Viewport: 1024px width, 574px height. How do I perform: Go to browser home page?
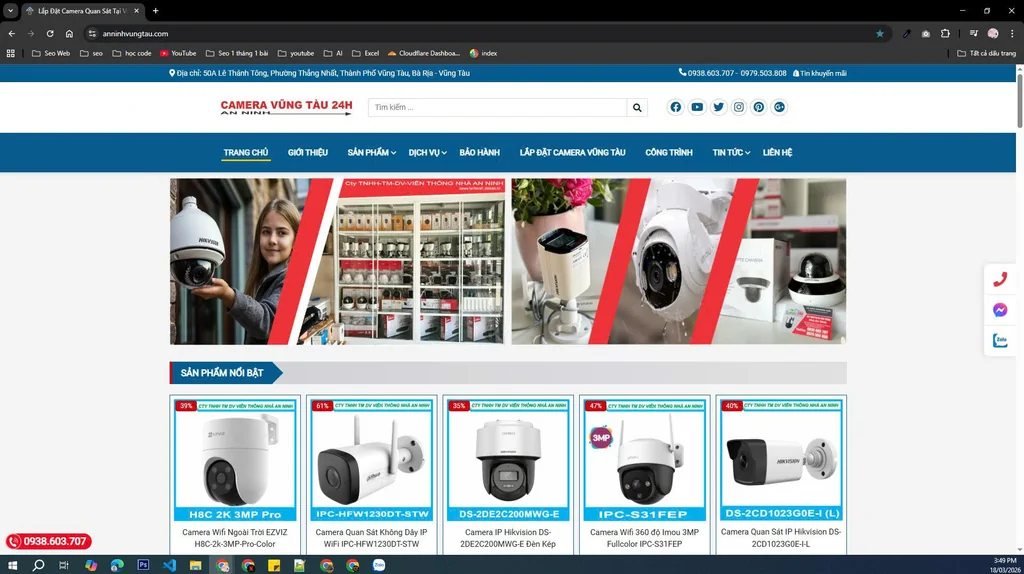tap(69, 33)
